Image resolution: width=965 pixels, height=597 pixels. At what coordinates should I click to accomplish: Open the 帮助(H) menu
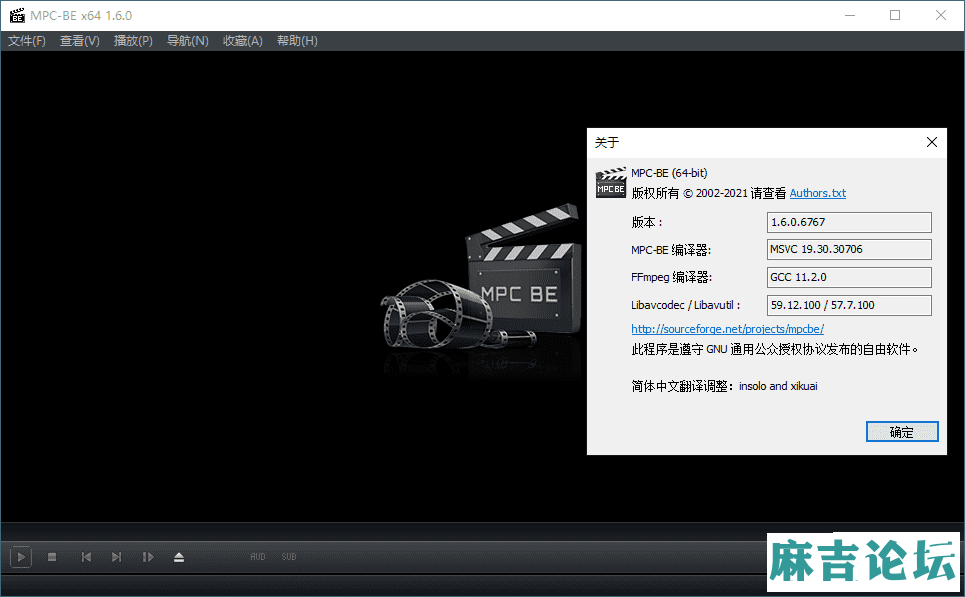pyautogui.click(x=297, y=41)
